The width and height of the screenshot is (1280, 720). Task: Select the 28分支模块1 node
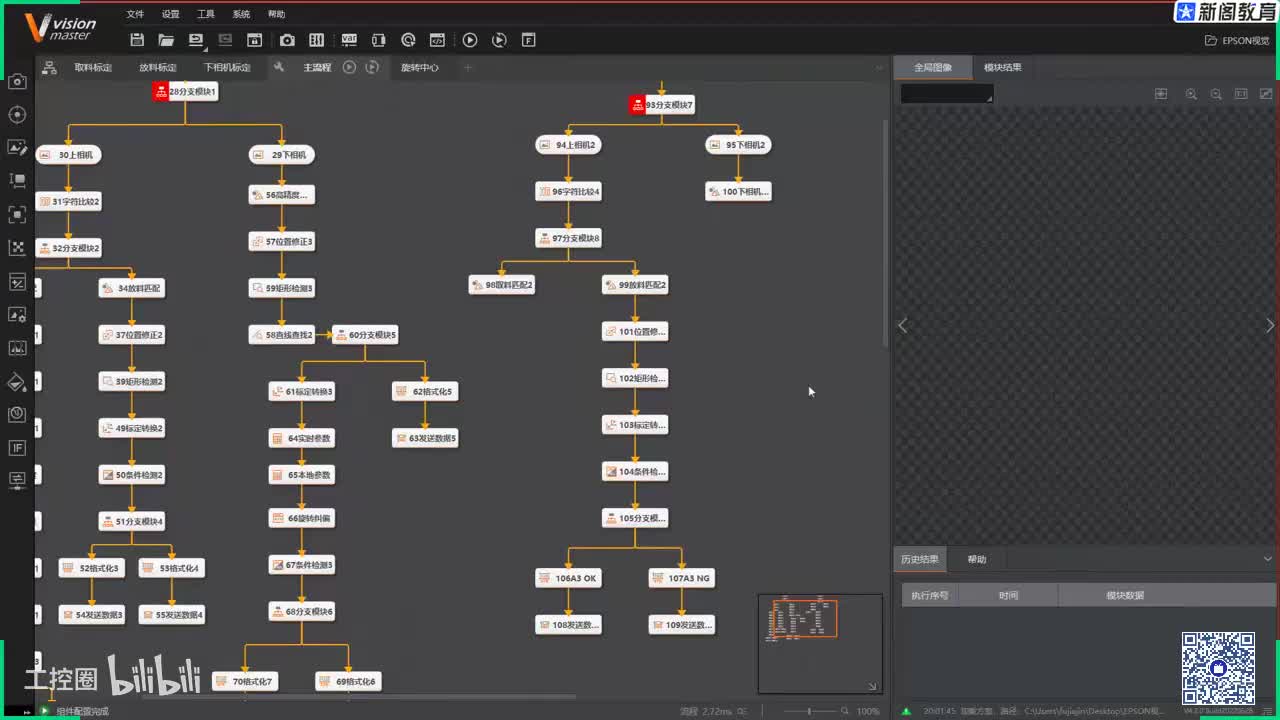pos(185,92)
